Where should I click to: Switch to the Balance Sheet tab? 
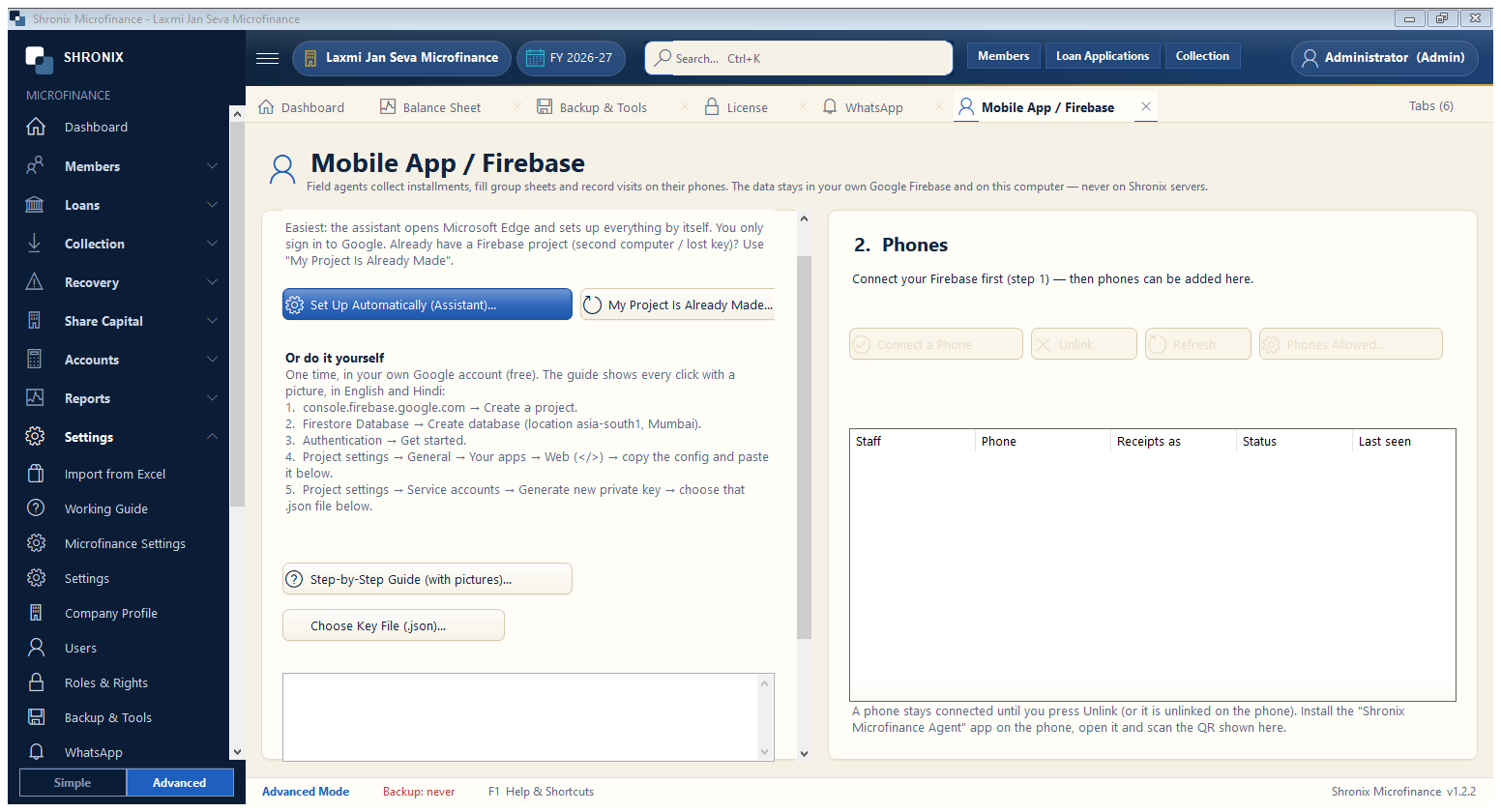(430, 107)
